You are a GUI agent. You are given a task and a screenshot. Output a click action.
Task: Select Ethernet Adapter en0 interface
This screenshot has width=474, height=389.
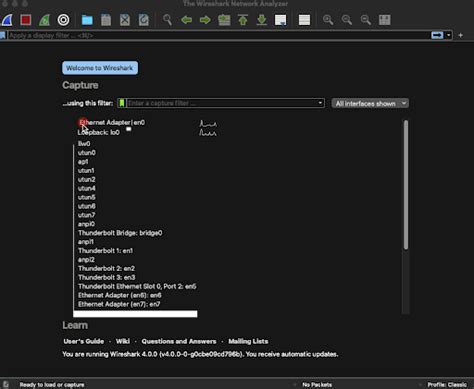(112, 123)
